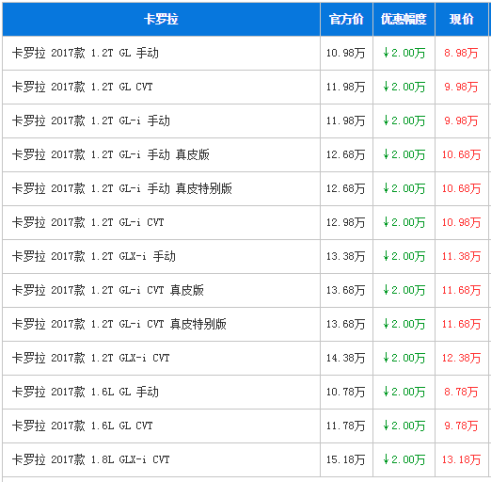
Task: Select 卡罗拉 2017款 1.6L GL 手动
Action: [x=85, y=392]
